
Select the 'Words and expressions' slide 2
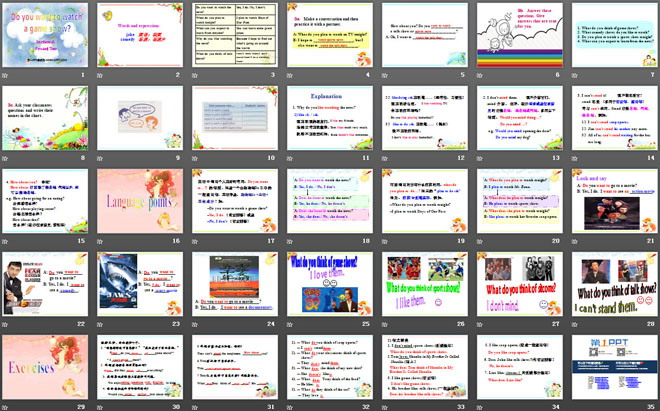point(137,34)
